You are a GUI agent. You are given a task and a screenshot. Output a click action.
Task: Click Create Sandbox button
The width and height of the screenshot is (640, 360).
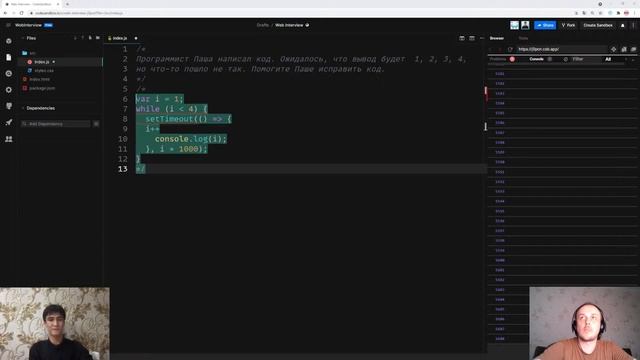click(x=598, y=25)
